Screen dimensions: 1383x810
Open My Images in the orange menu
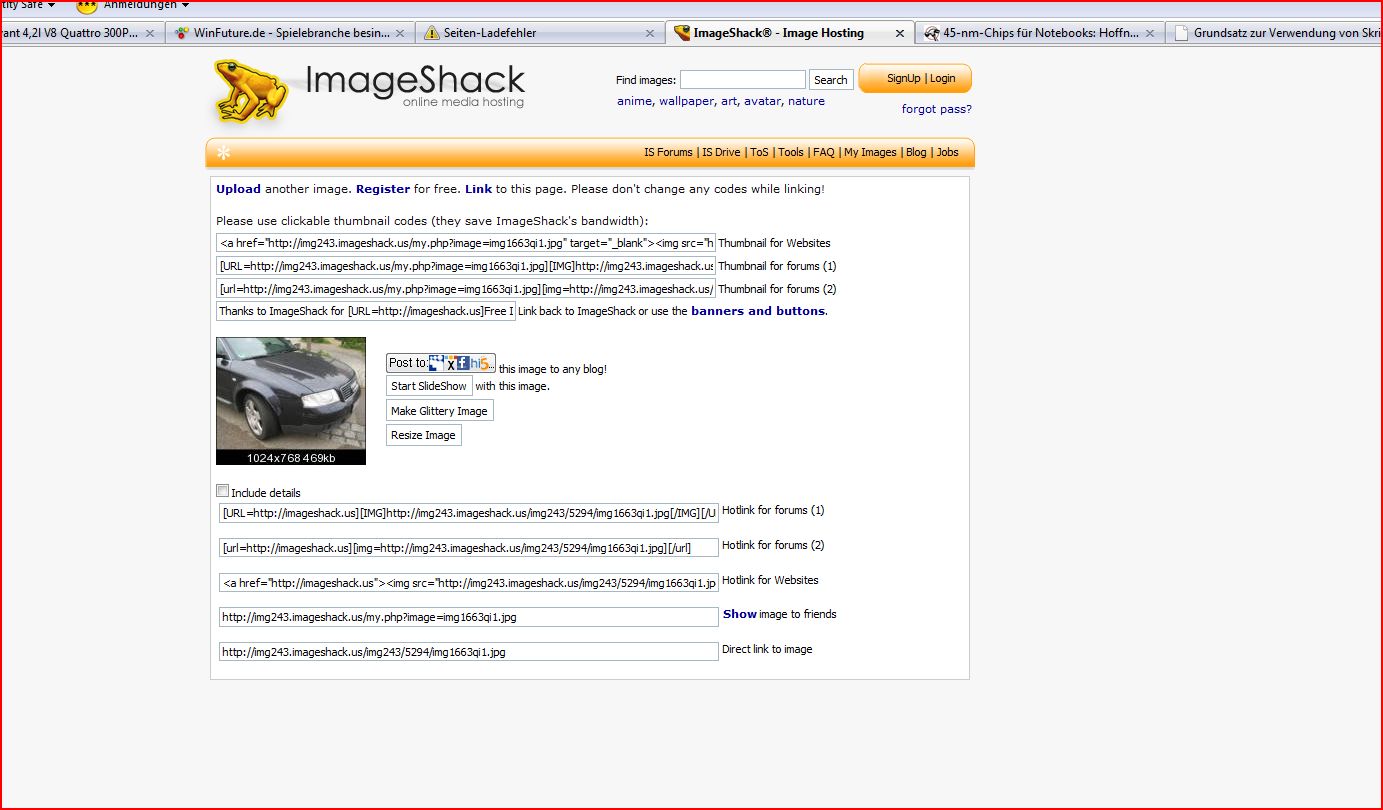(x=870, y=152)
